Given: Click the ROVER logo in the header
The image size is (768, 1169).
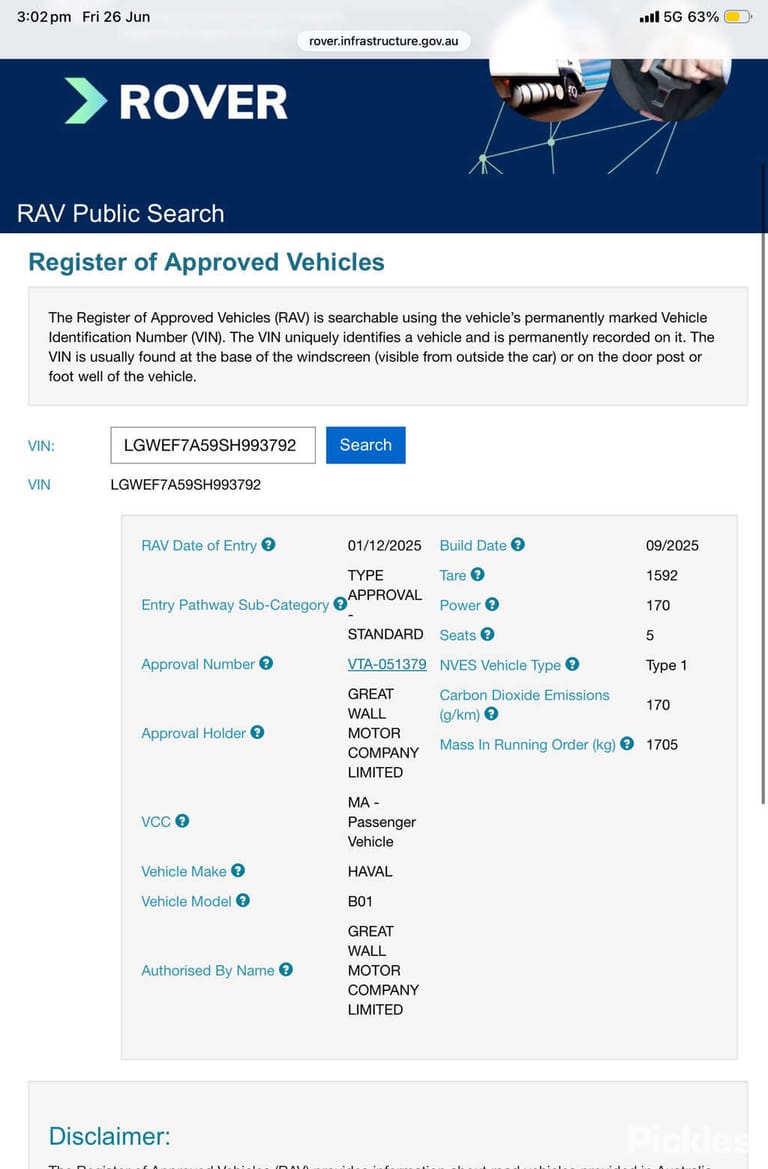Looking at the screenshot, I should coord(176,101).
